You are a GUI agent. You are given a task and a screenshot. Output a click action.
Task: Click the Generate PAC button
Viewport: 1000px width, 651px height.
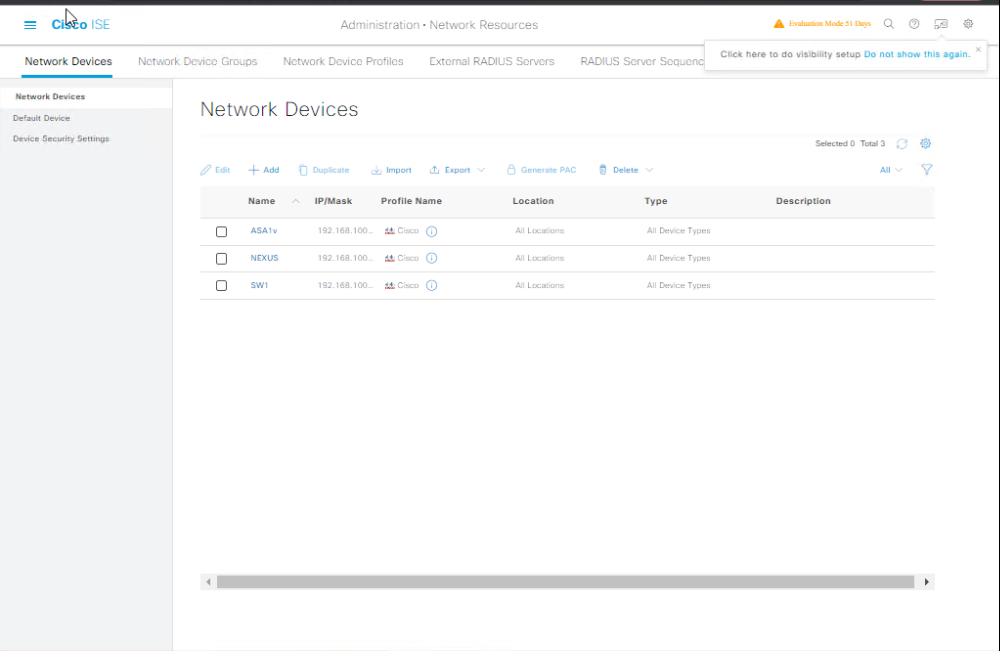(x=541, y=170)
